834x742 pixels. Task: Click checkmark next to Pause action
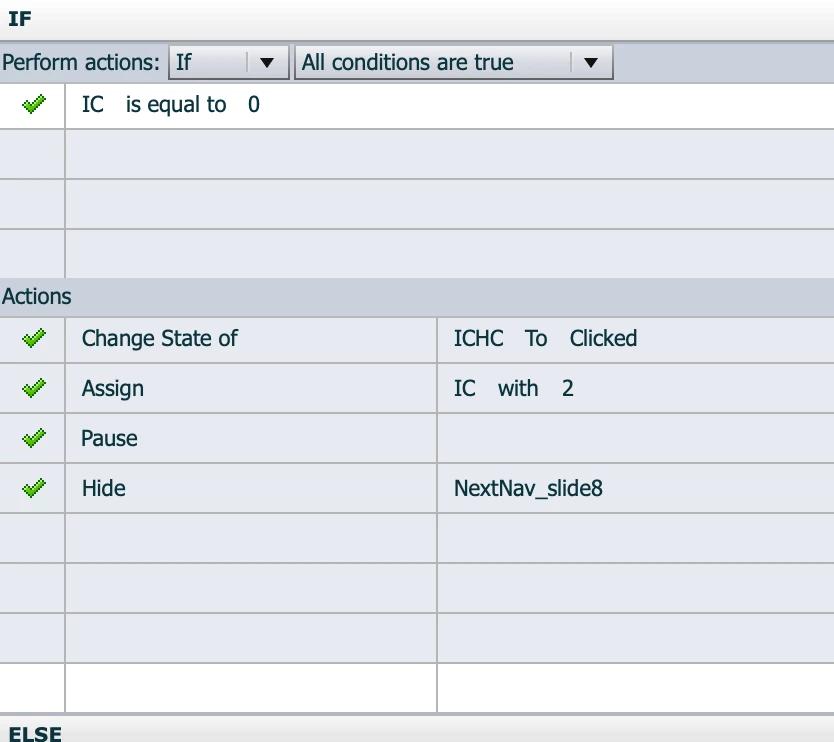[34, 438]
